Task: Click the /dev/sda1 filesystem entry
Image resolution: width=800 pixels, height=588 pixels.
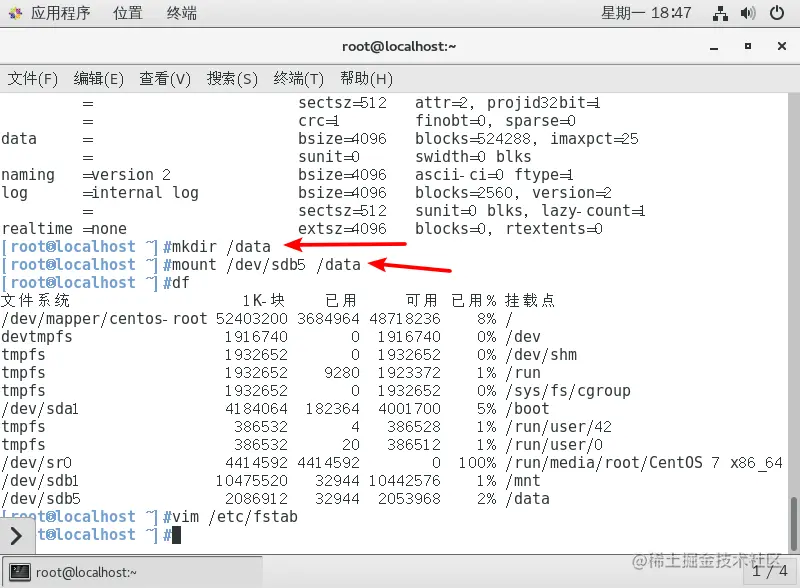Action: [x=40, y=409]
